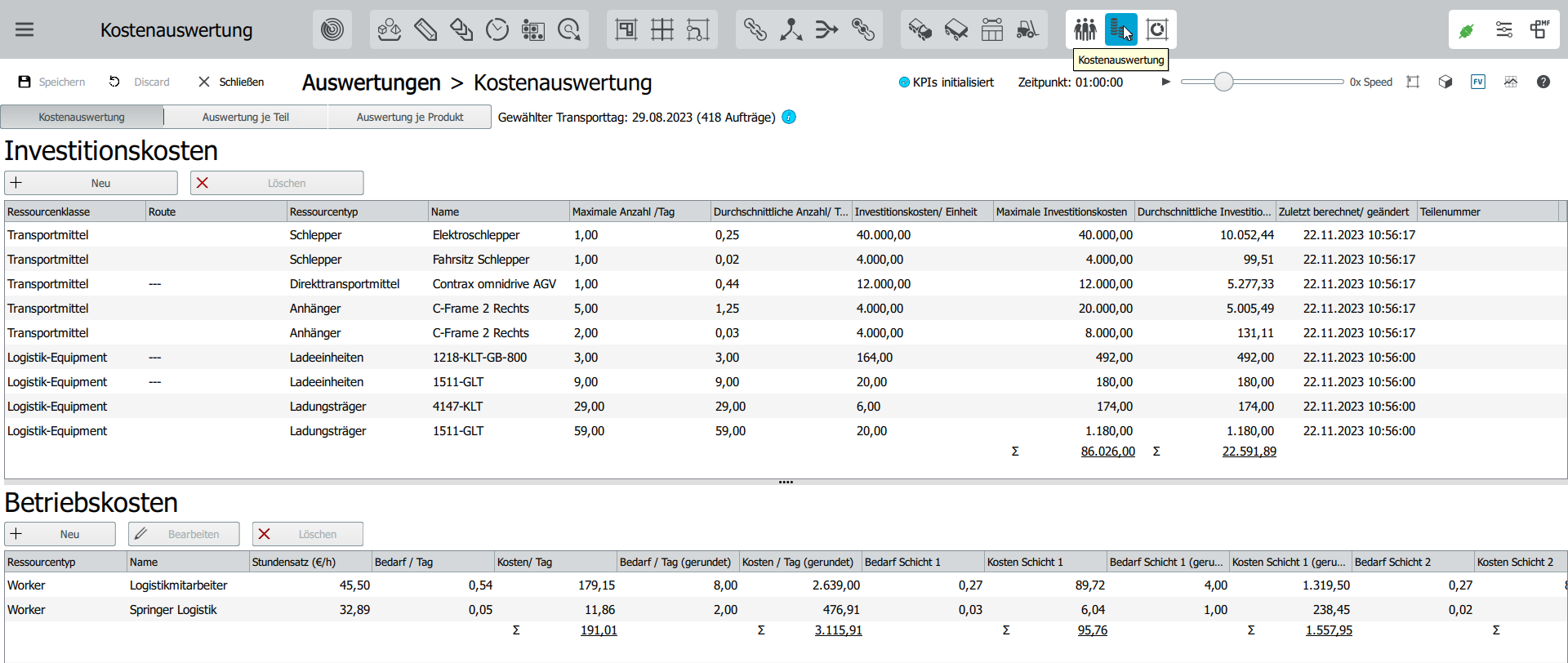Click Bearbeiten under Betriebskosten

coord(184,534)
